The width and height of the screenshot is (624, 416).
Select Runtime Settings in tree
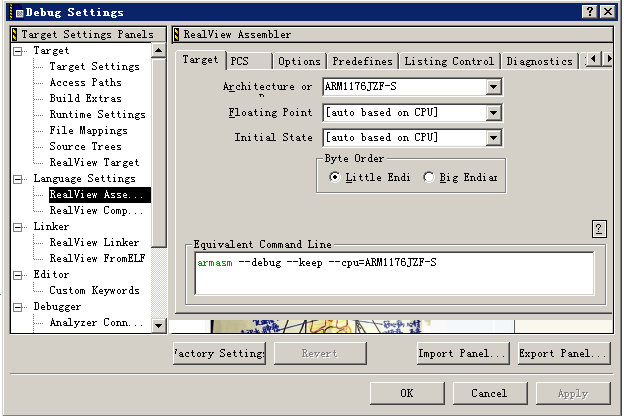point(98,115)
